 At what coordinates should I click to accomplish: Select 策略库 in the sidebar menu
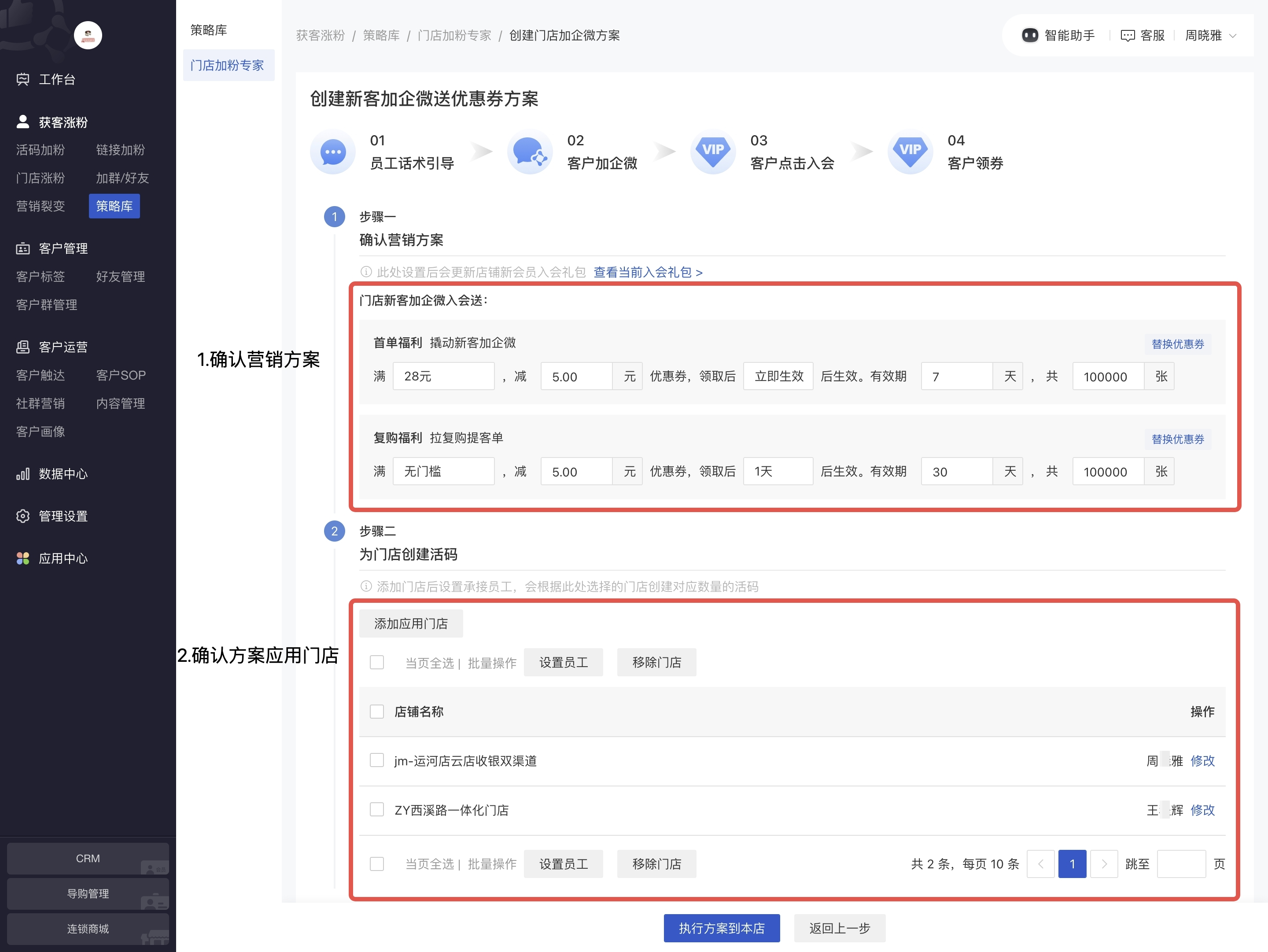tap(114, 206)
